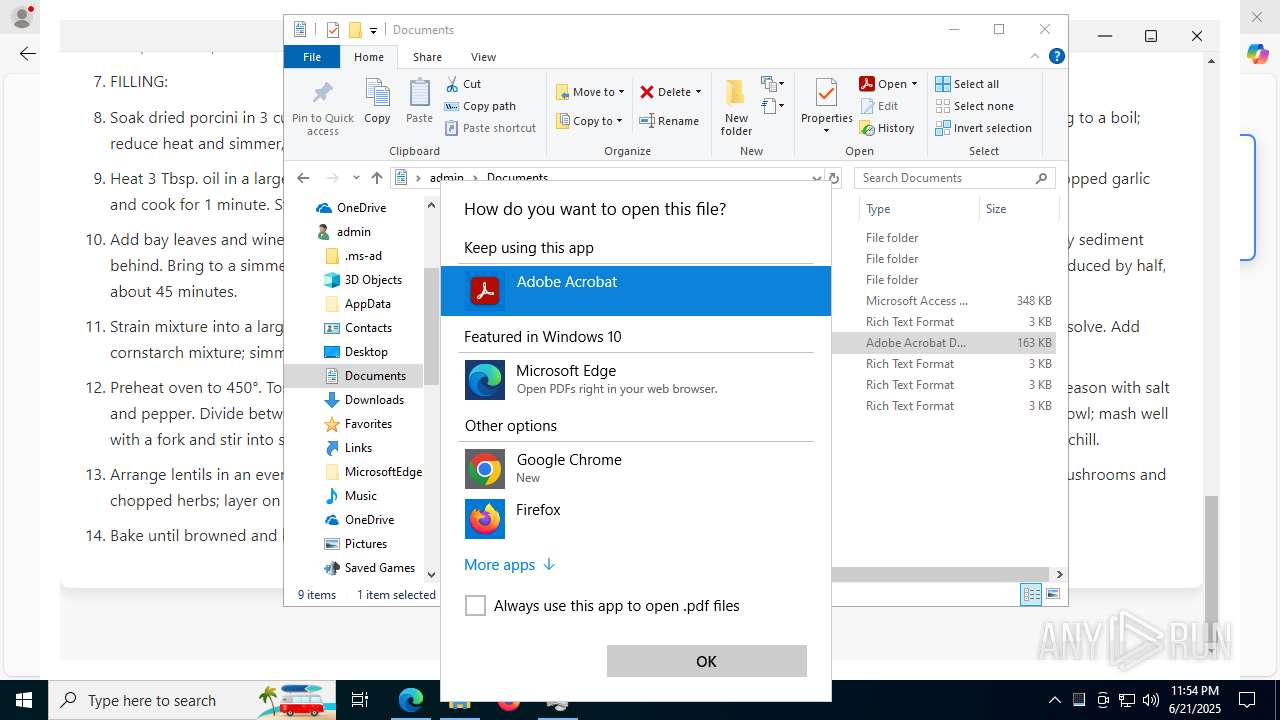The image size is (1280, 720).
Task: Click the Copilot icon in background window
Action: tap(1257, 54)
